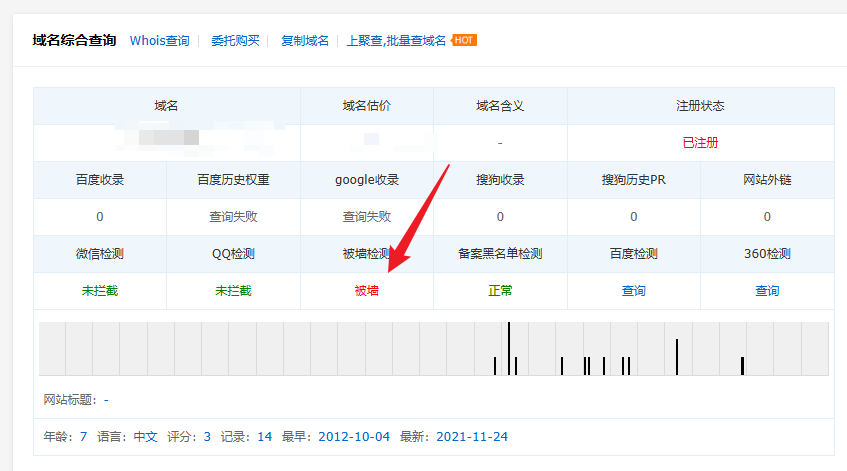Click 复制域名 to copy the domain
This screenshot has height=471, width=847.
coord(305,41)
